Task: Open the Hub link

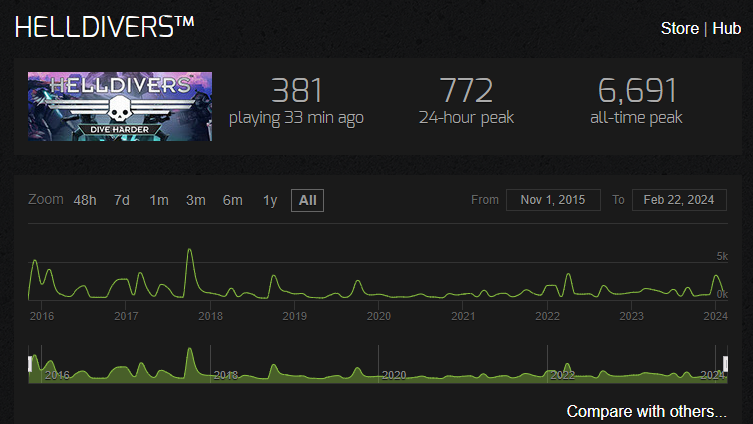Action: tap(727, 28)
